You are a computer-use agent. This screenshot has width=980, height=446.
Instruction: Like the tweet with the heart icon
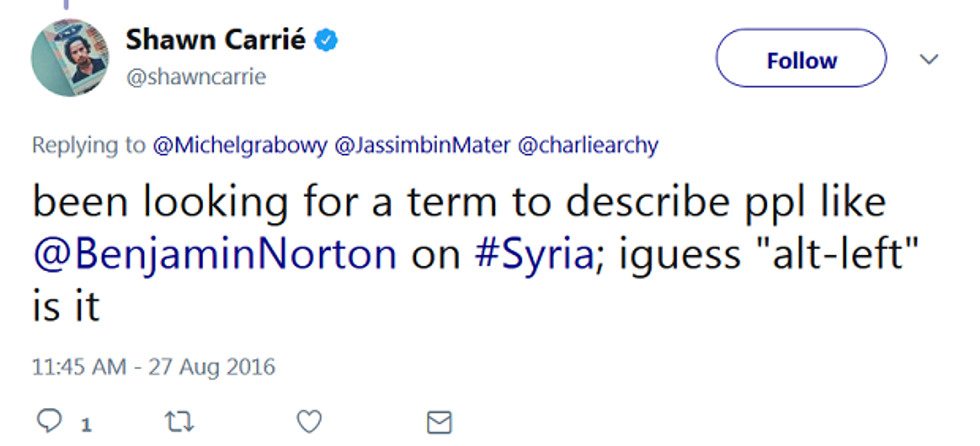[310, 421]
